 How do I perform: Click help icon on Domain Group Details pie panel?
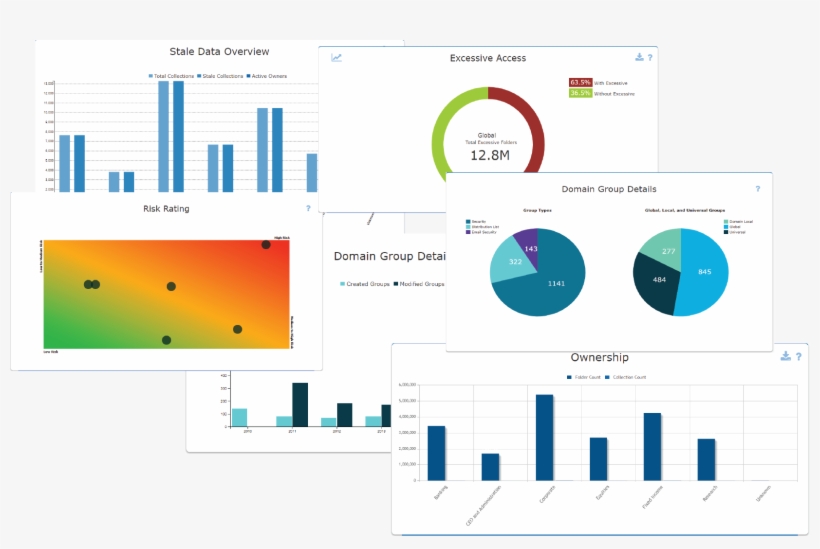(757, 188)
